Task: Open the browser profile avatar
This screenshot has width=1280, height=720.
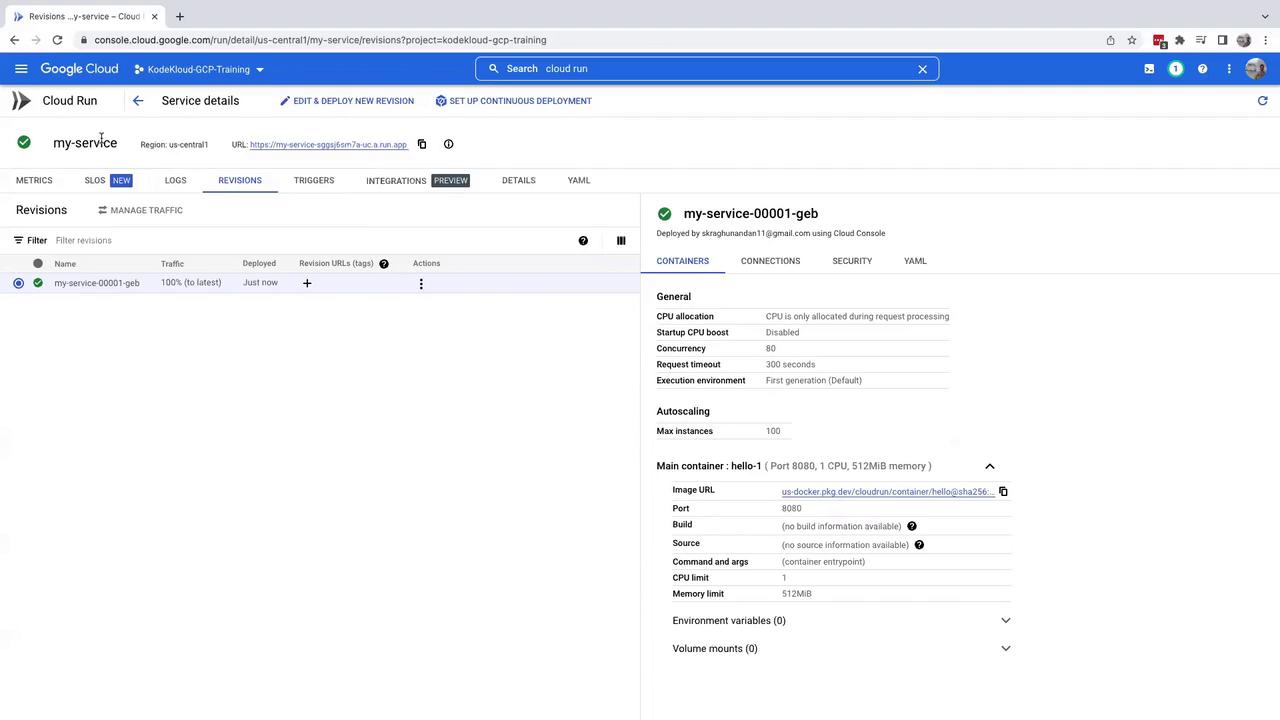Action: point(1244,40)
